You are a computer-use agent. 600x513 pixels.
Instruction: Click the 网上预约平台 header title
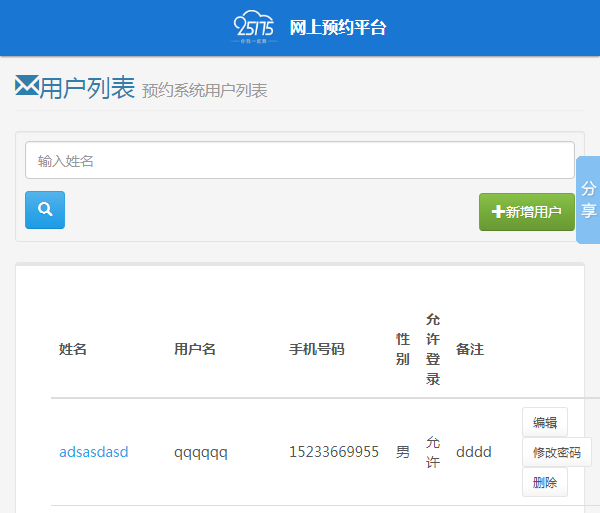(337, 28)
